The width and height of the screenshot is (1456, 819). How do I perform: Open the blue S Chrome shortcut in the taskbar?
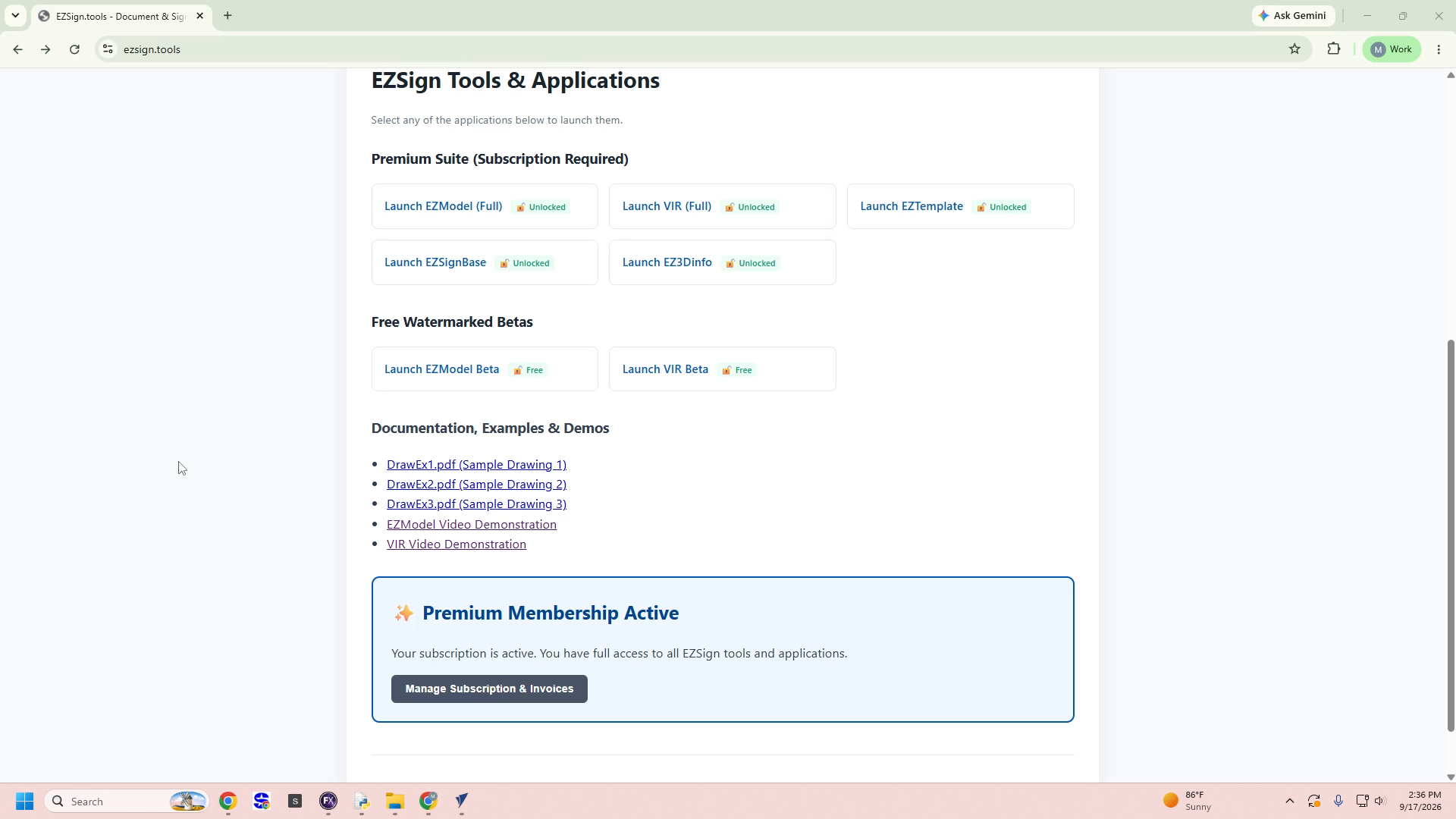[262, 802]
